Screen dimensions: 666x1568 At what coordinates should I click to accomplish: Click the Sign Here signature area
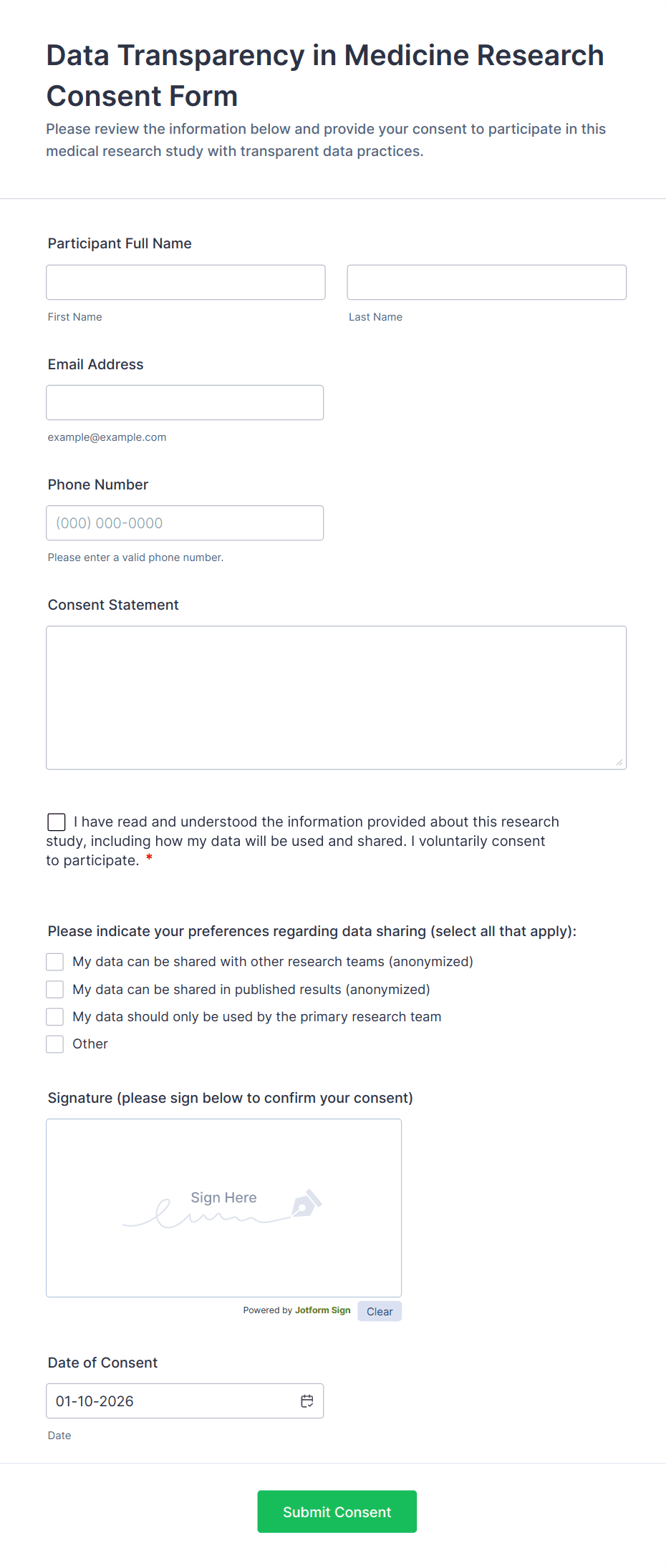[223, 1208]
